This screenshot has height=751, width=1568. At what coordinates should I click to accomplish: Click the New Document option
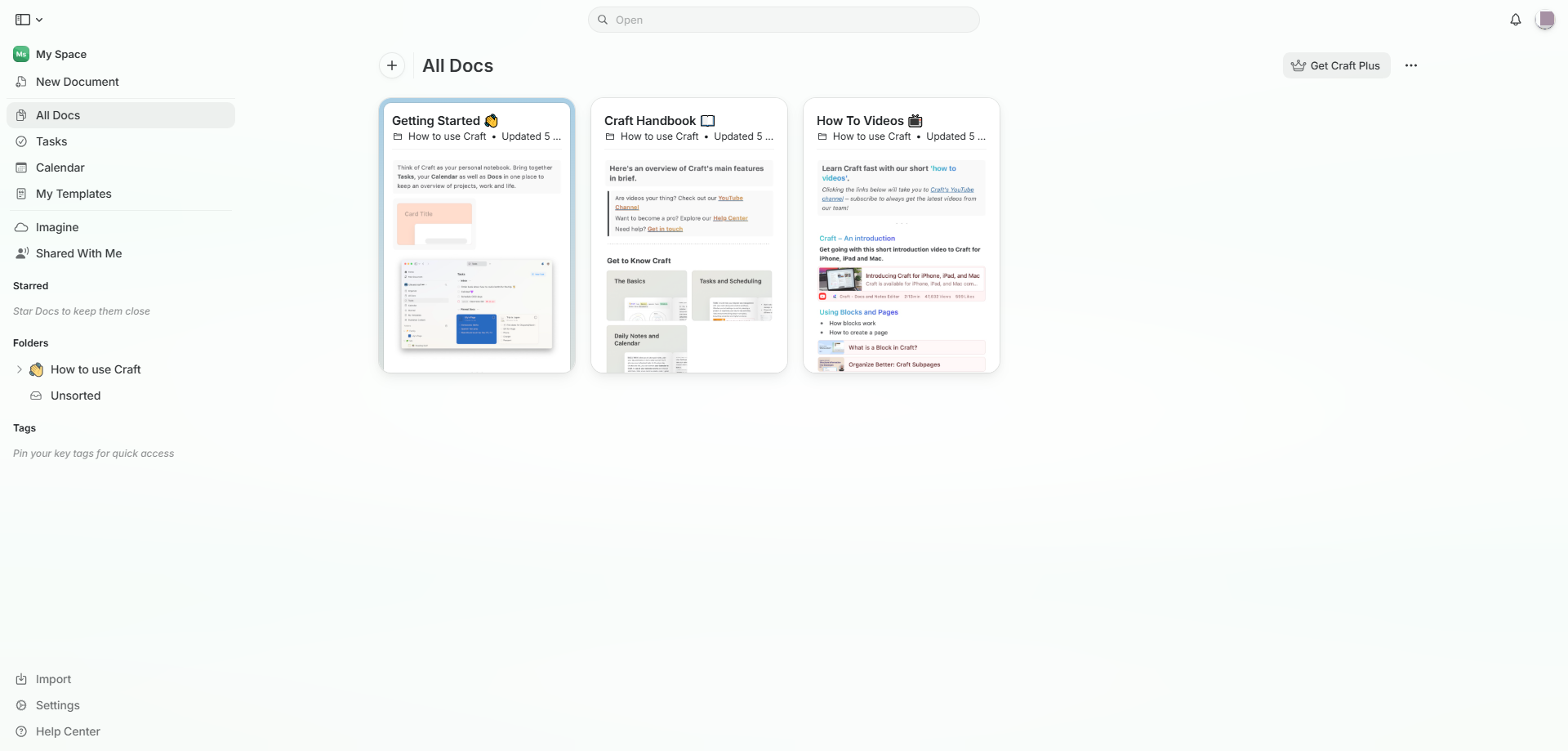tap(77, 82)
